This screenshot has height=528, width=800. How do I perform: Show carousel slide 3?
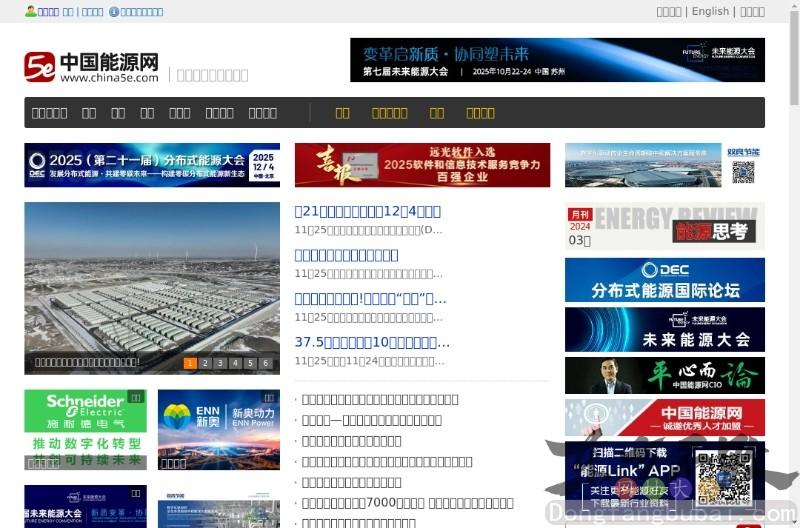coord(220,363)
